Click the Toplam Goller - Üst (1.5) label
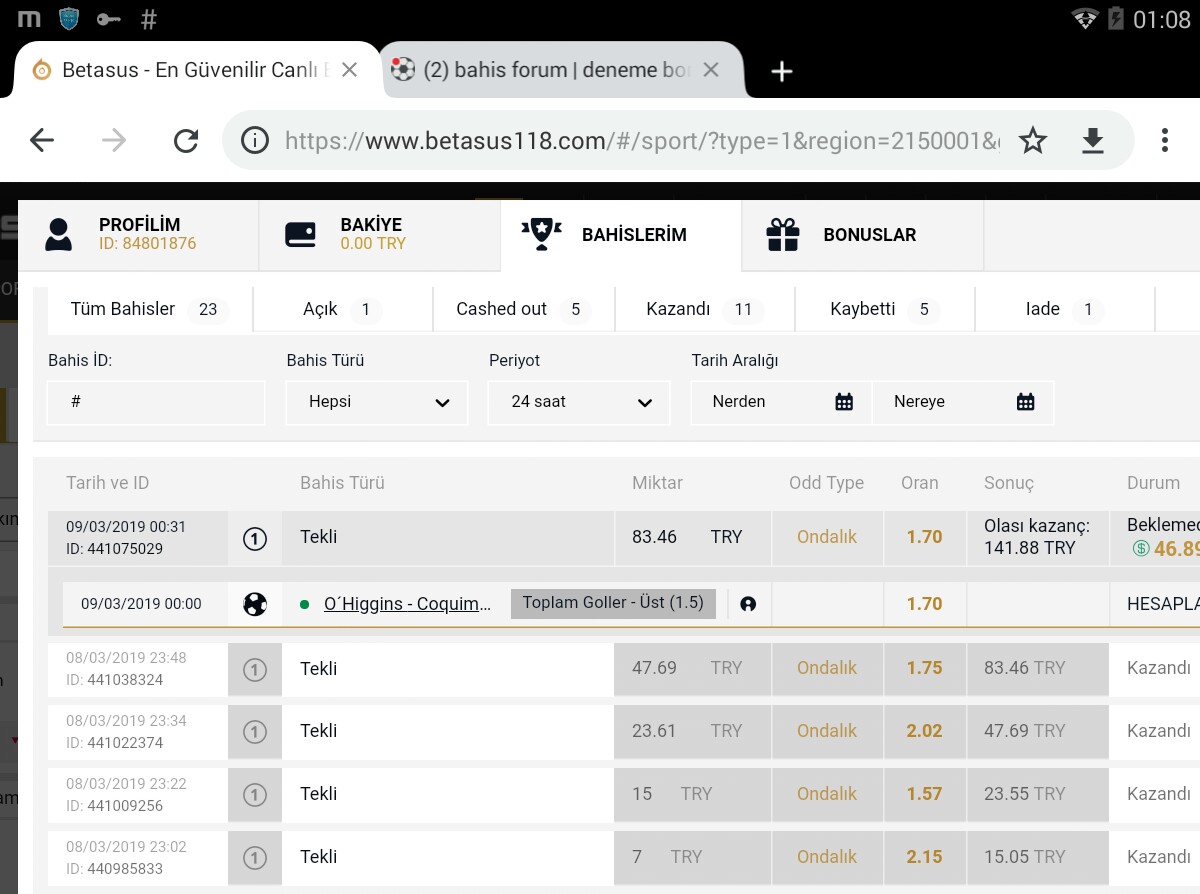1200x894 pixels. click(x=613, y=603)
